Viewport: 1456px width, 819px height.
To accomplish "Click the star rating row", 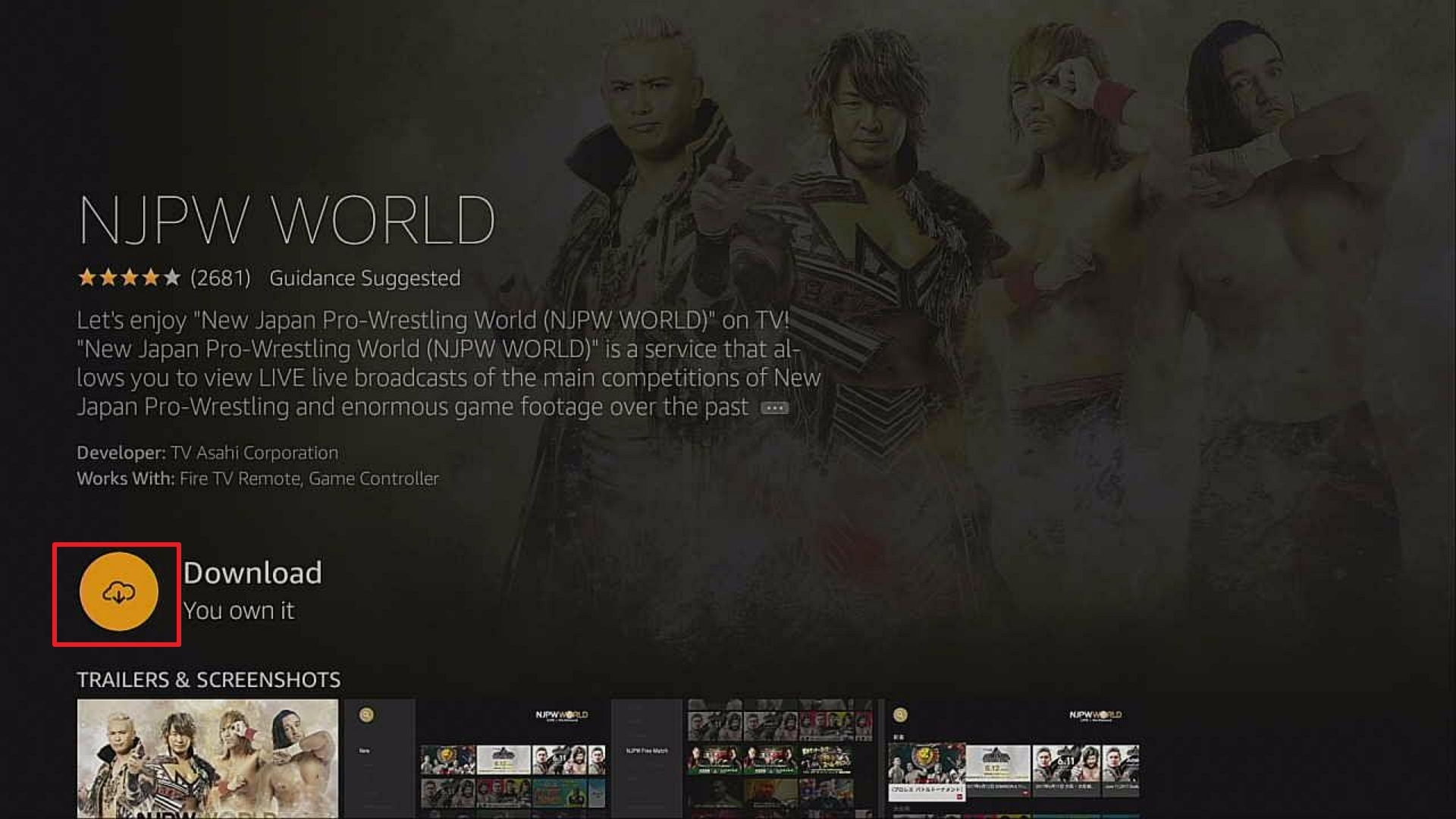I will click(129, 278).
